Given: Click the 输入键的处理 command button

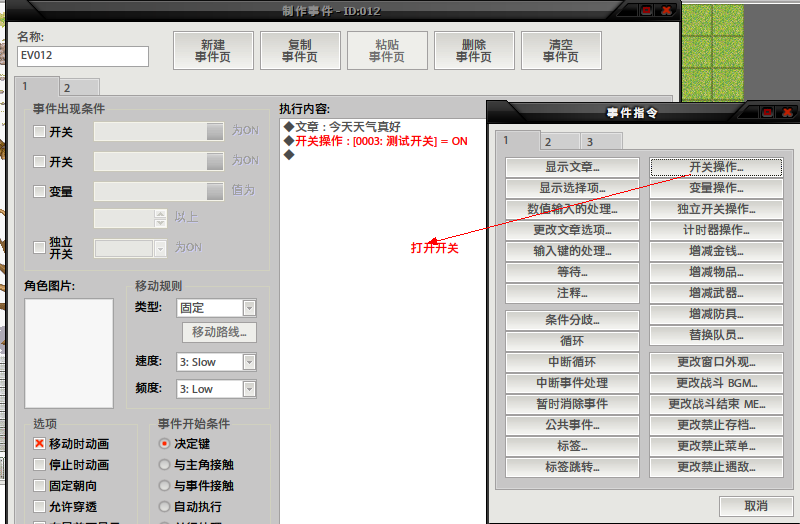Looking at the screenshot, I should pyautogui.click(x=572, y=251).
